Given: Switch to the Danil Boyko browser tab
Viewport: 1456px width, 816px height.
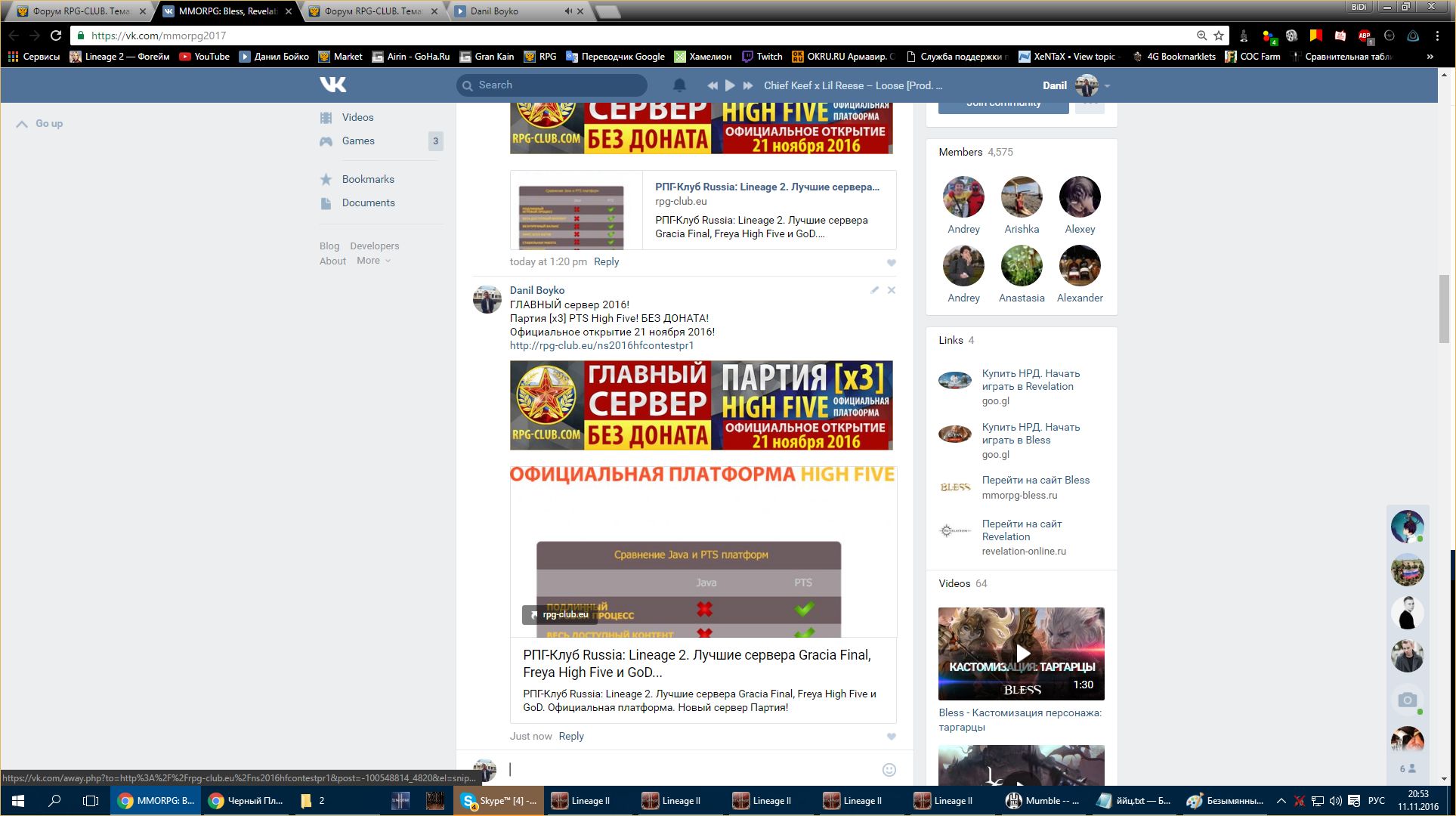Looking at the screenshot, I should tap(508, 11).
